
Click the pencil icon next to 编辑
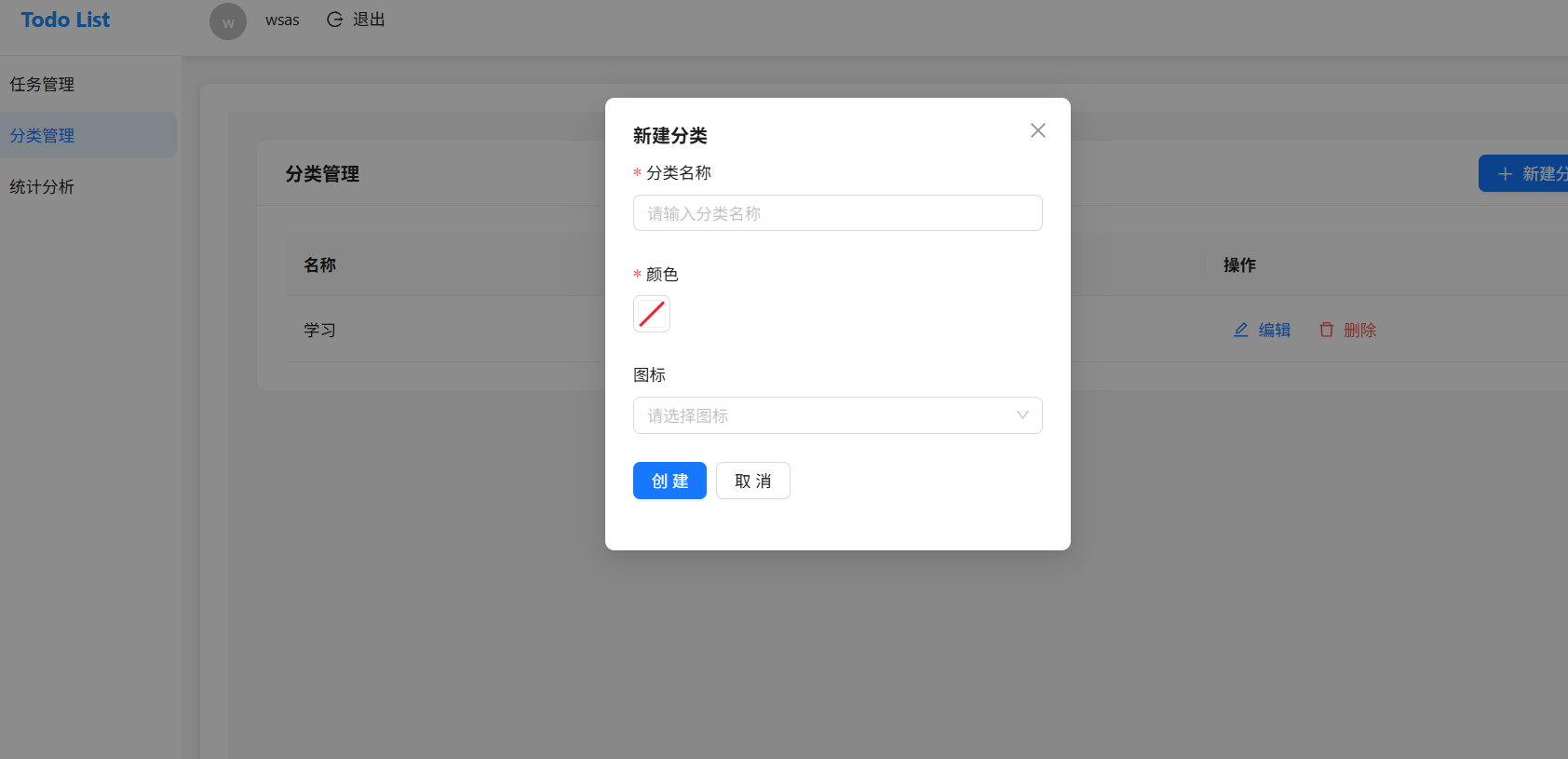pos(1240,330)
